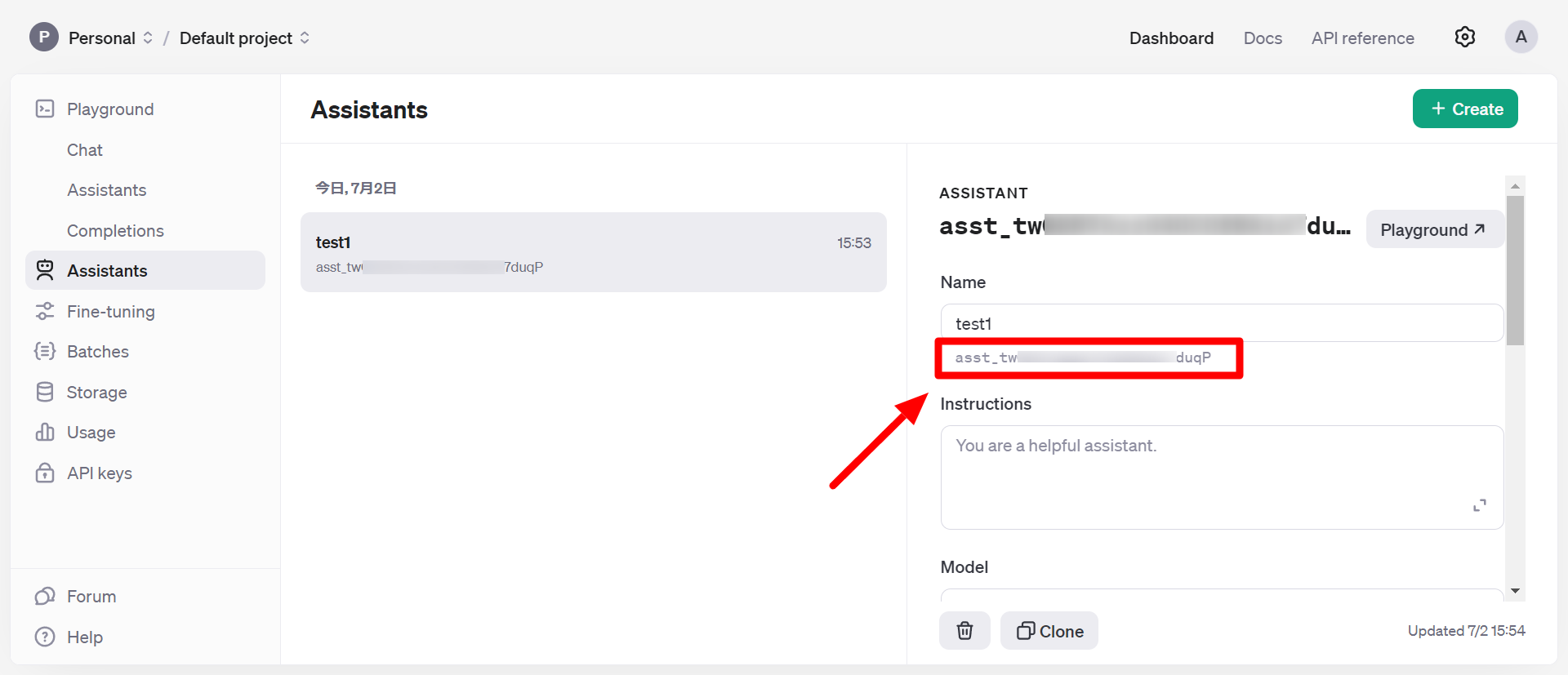Open settings with the gear icon
This screenshot has width=1568, height=675.
pyautogui.click(x=1465, y=37)
